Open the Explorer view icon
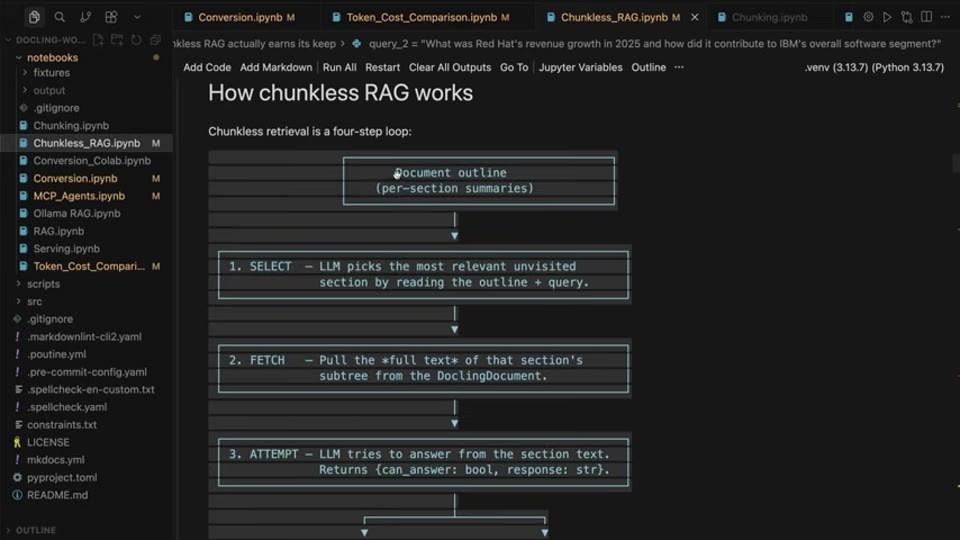 (x=34, y=17)
